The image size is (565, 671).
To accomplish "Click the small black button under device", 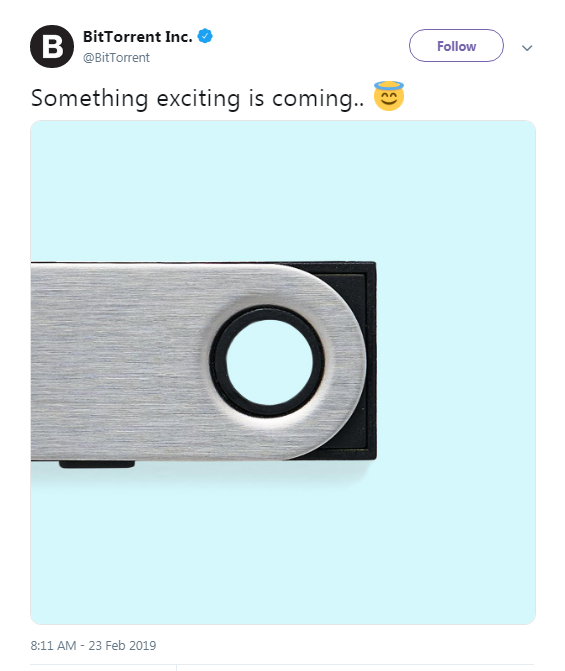I will (97, 464).
